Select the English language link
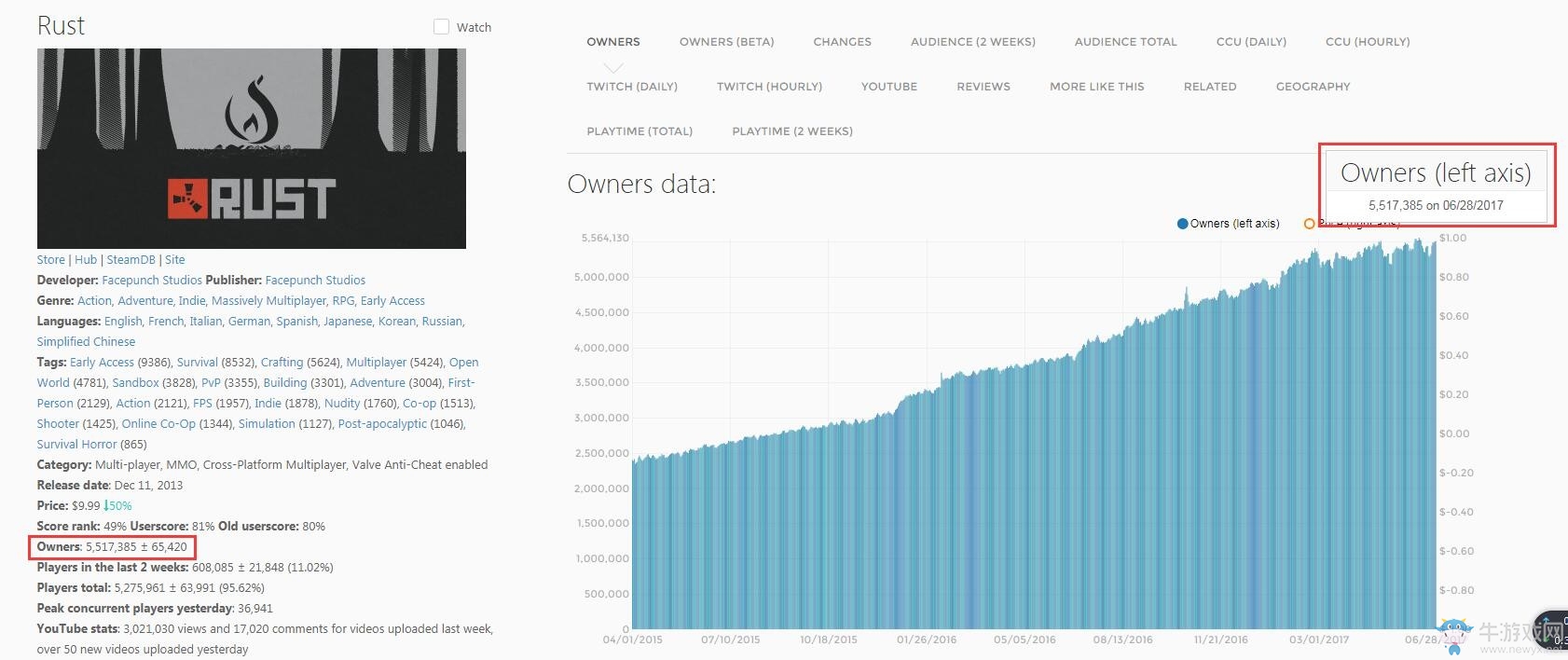The height and width of the screenshot is (660, 1568). click(123, 322)
